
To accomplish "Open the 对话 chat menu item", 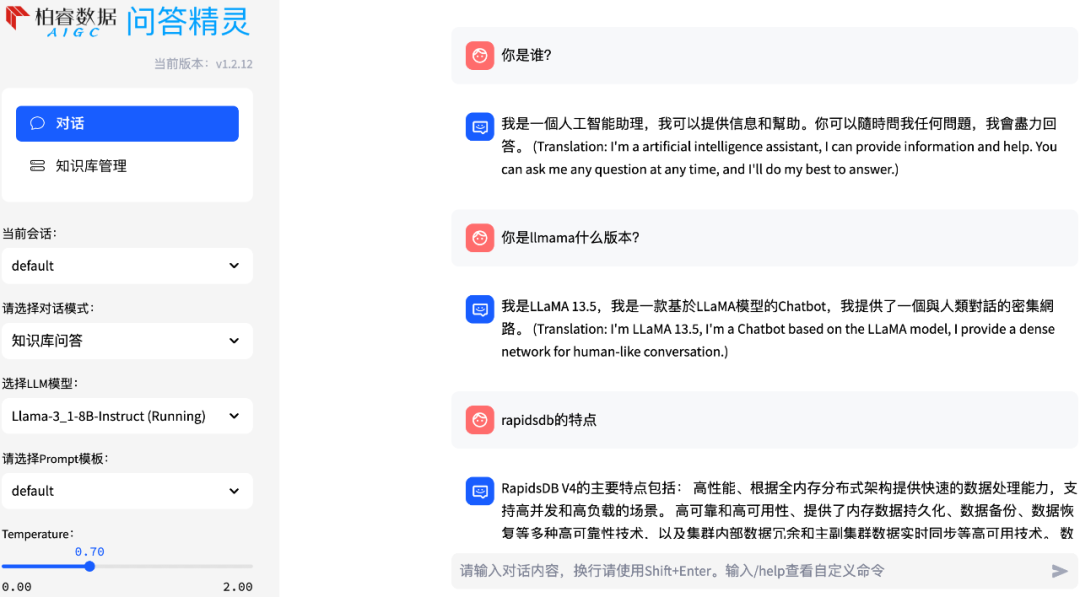I will click(127, 123).
